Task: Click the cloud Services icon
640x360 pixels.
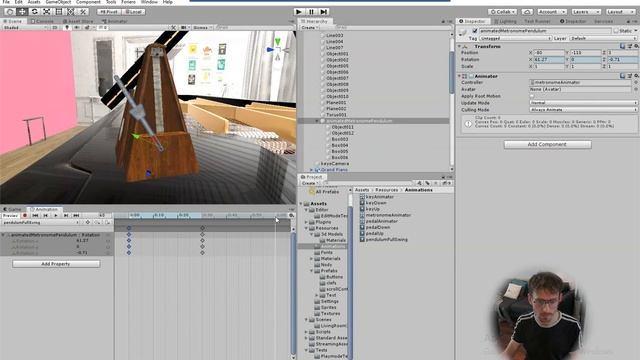Action: 527,12
